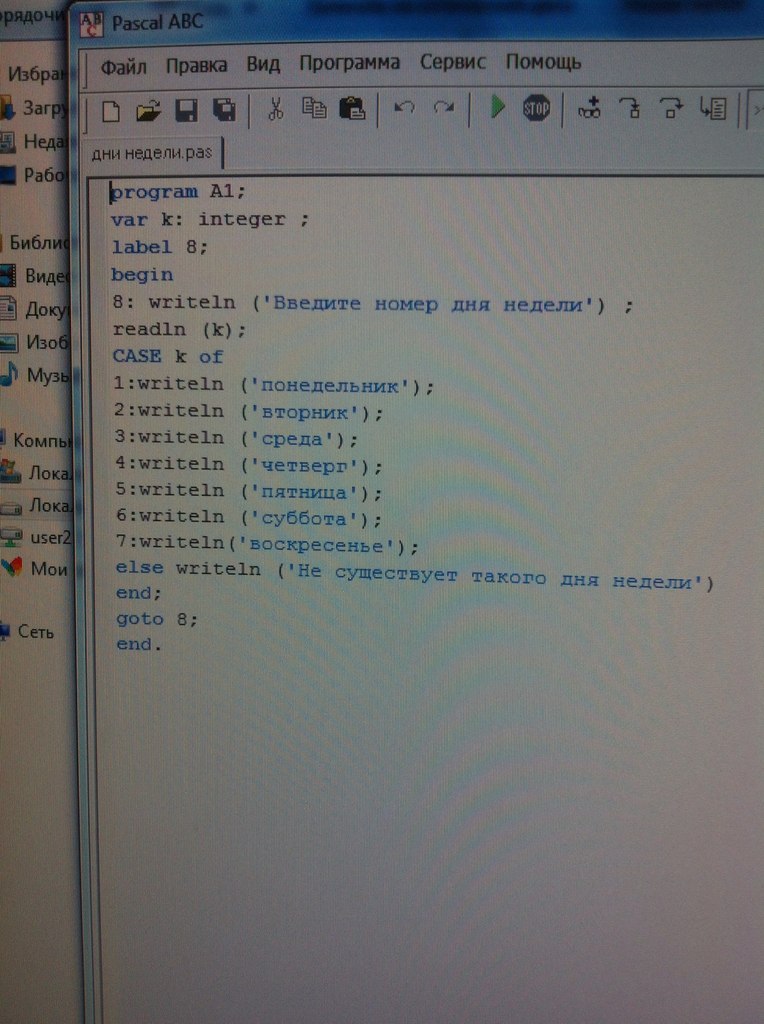Click the Pascal ABC title bar icon

[91, 25]
